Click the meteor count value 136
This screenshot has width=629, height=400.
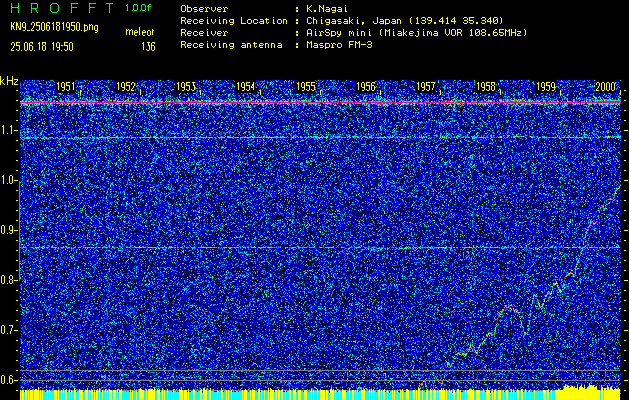(148, 47)
